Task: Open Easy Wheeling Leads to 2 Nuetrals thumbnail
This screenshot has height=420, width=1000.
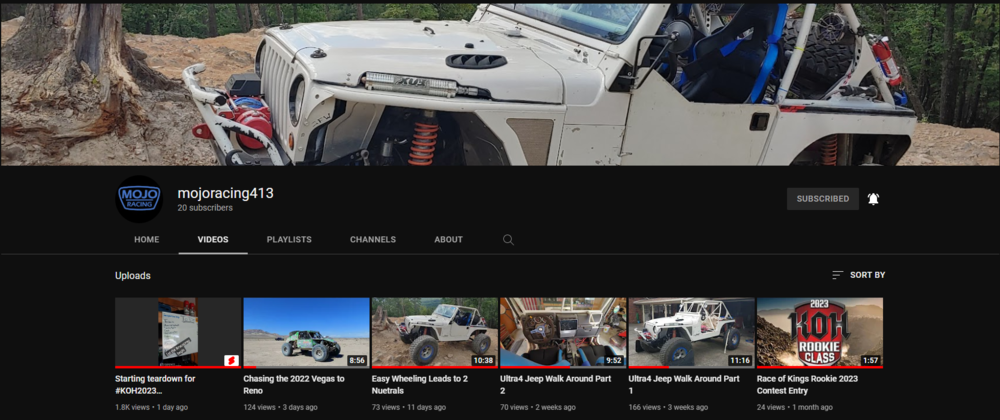Action: (x=435, y=332)
